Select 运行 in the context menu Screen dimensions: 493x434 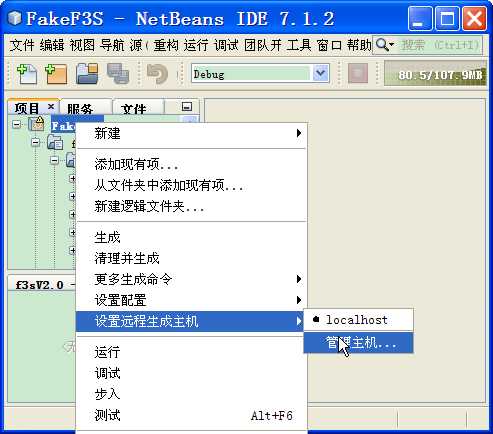coord(191,352)
